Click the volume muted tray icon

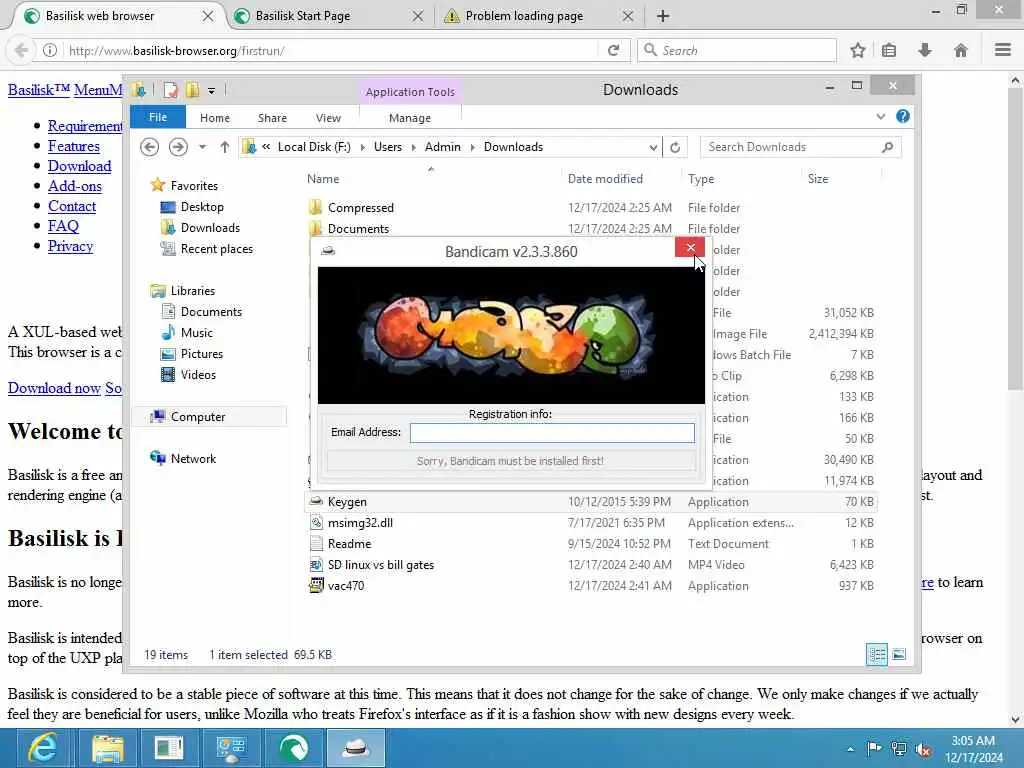pyautogui.click(x=923, y=749)
